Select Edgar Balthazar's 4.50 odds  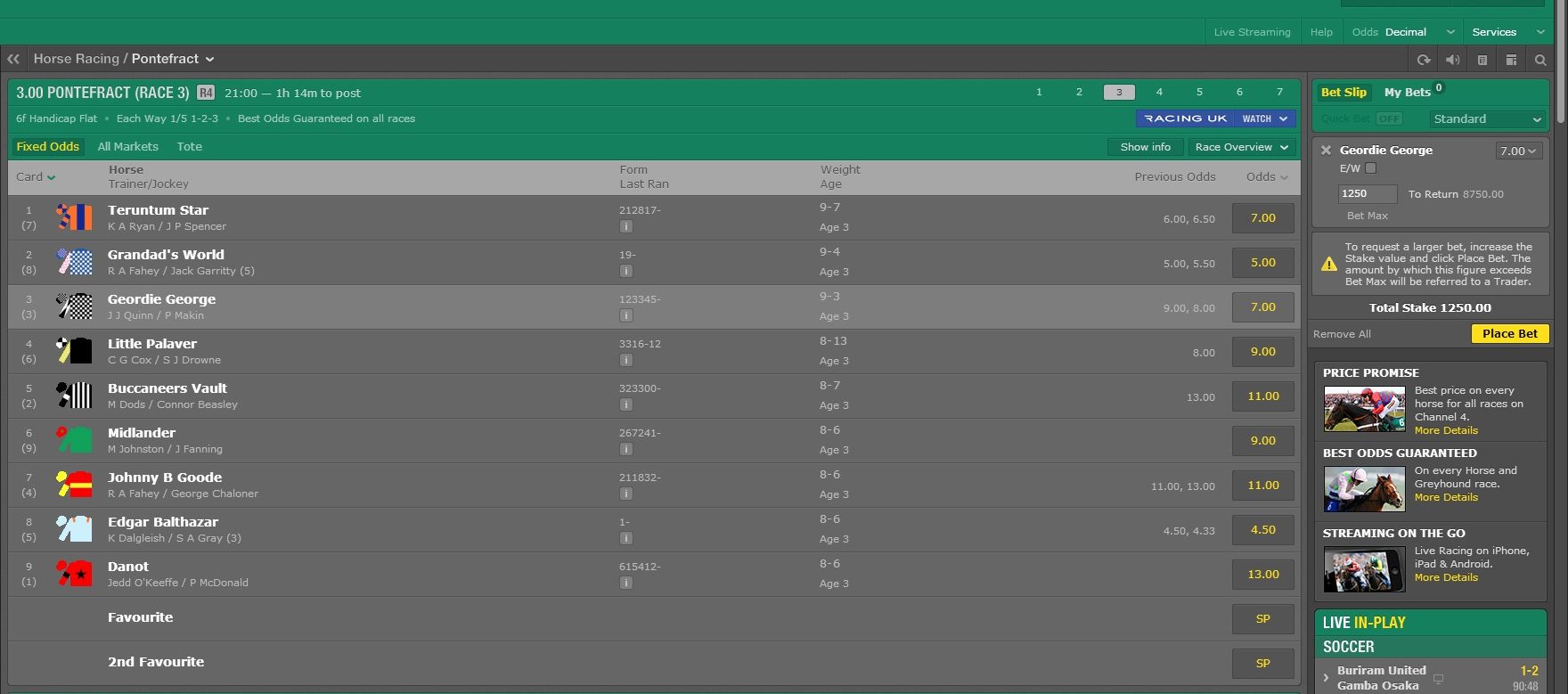pos(1262,530)
